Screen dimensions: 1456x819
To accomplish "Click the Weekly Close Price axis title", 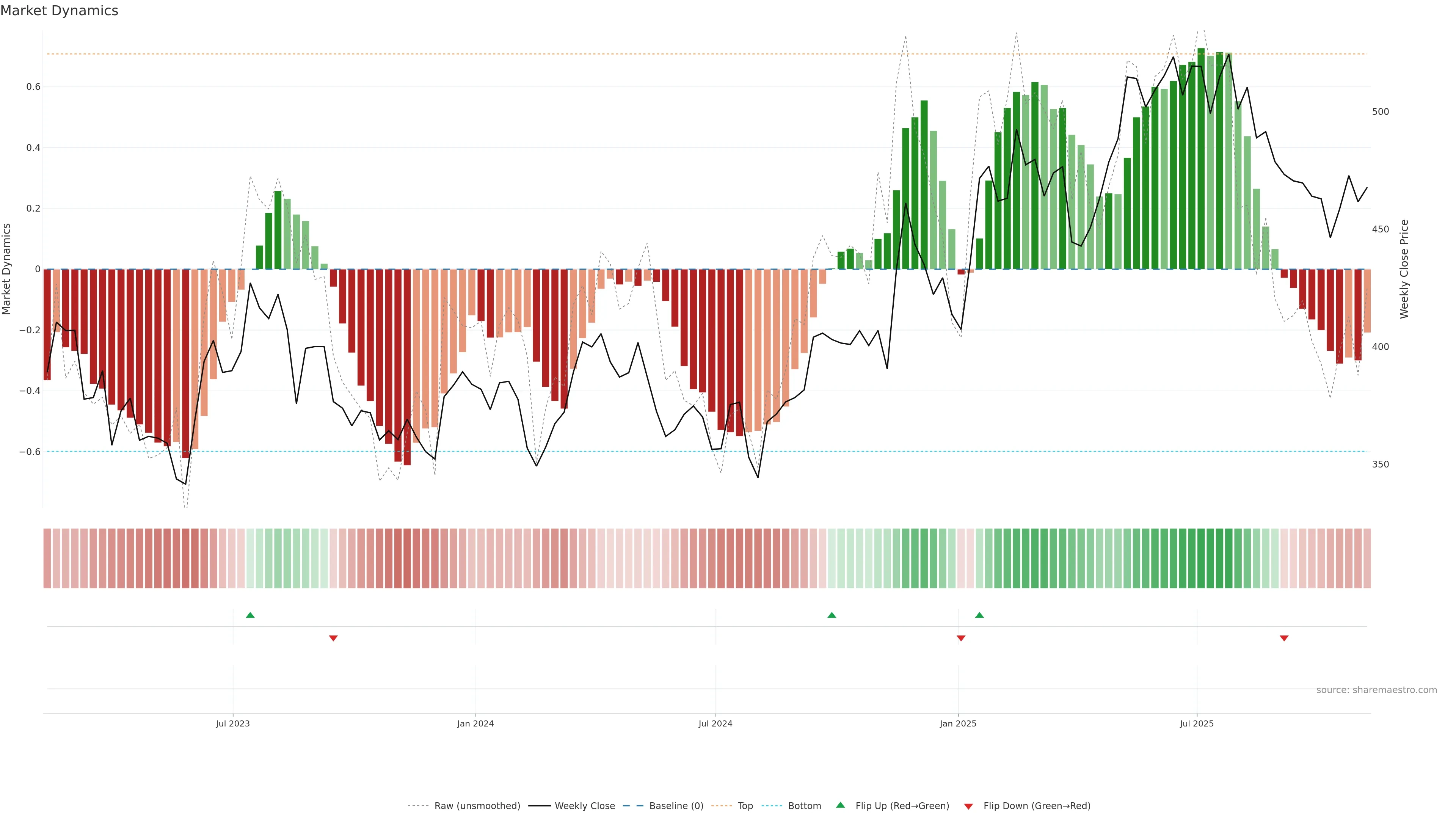I will click(1404, 269).
